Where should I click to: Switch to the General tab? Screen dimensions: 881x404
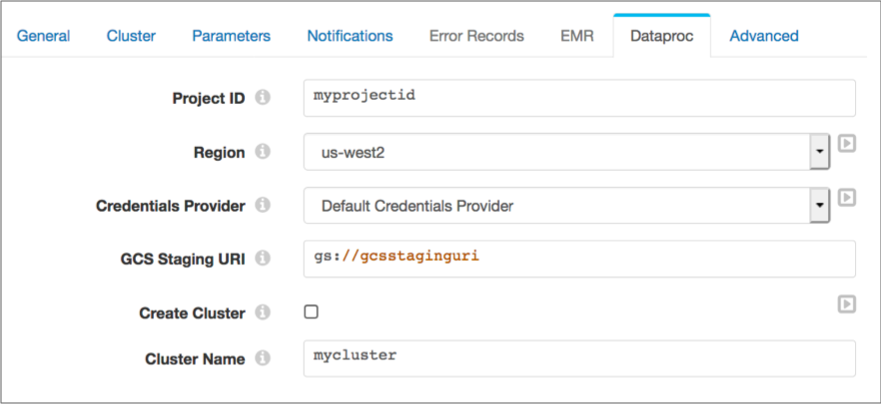tap(43, 36)
